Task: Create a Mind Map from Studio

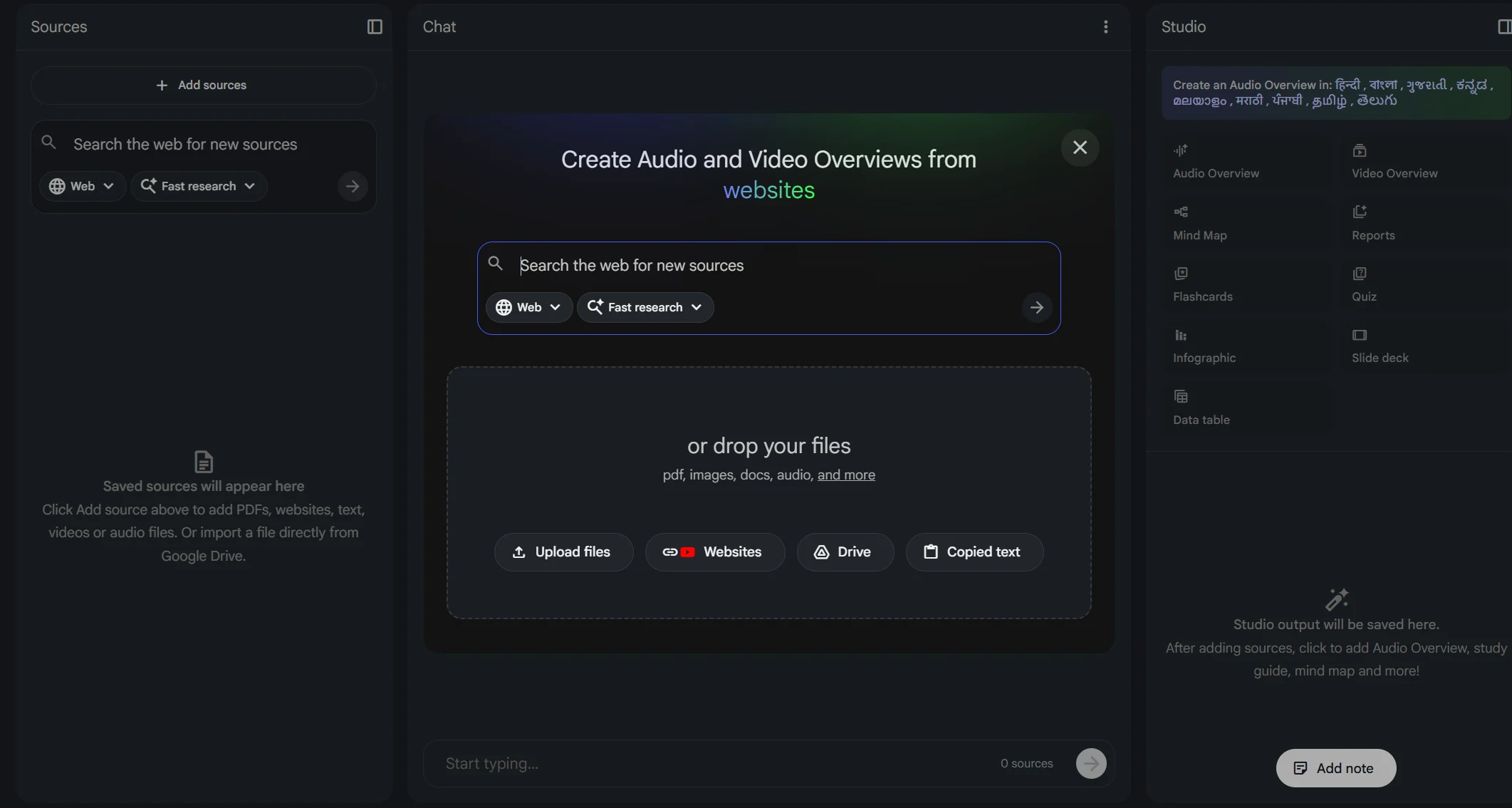Action: [x=1200, y=224]
